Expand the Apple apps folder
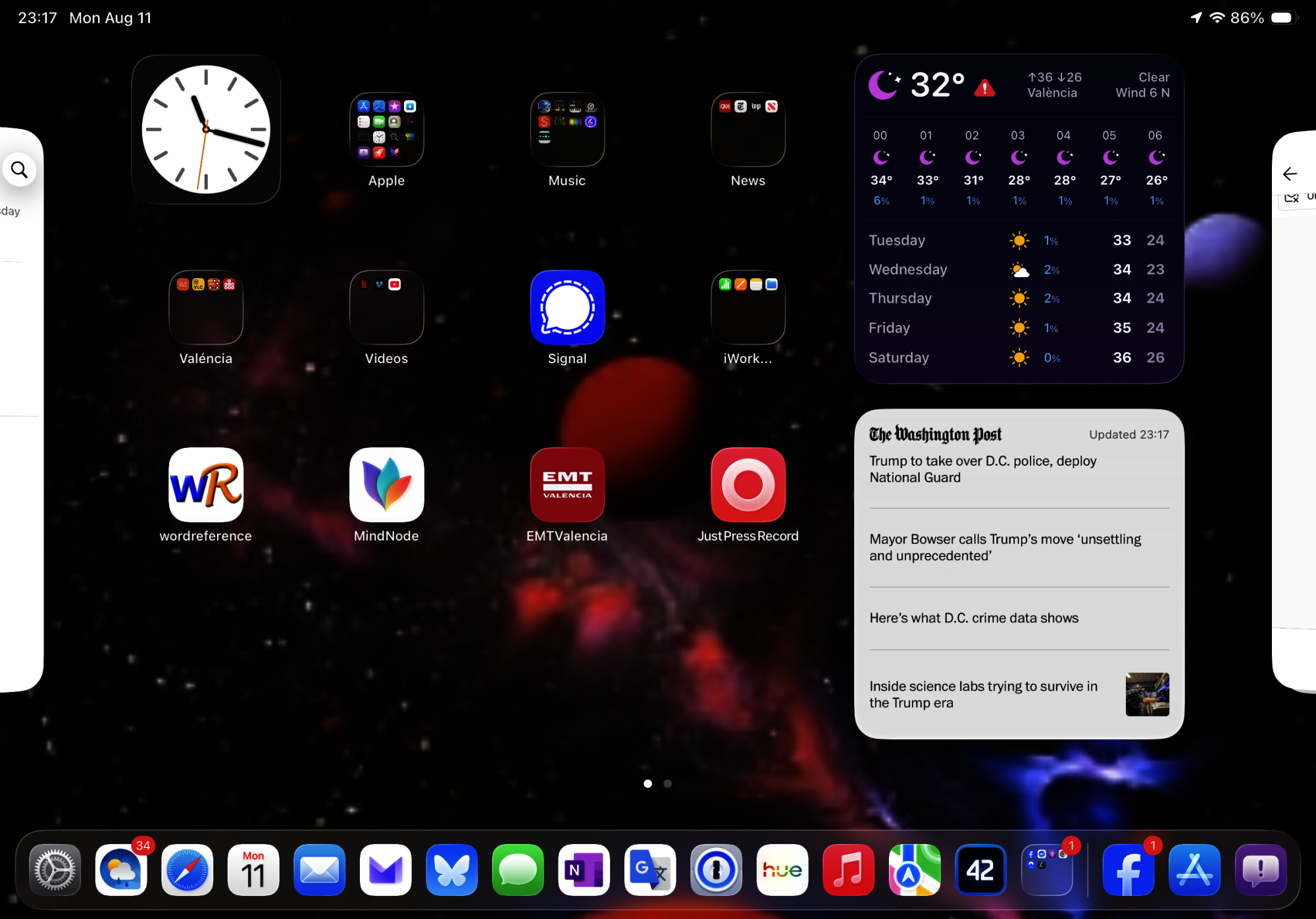 386,130
